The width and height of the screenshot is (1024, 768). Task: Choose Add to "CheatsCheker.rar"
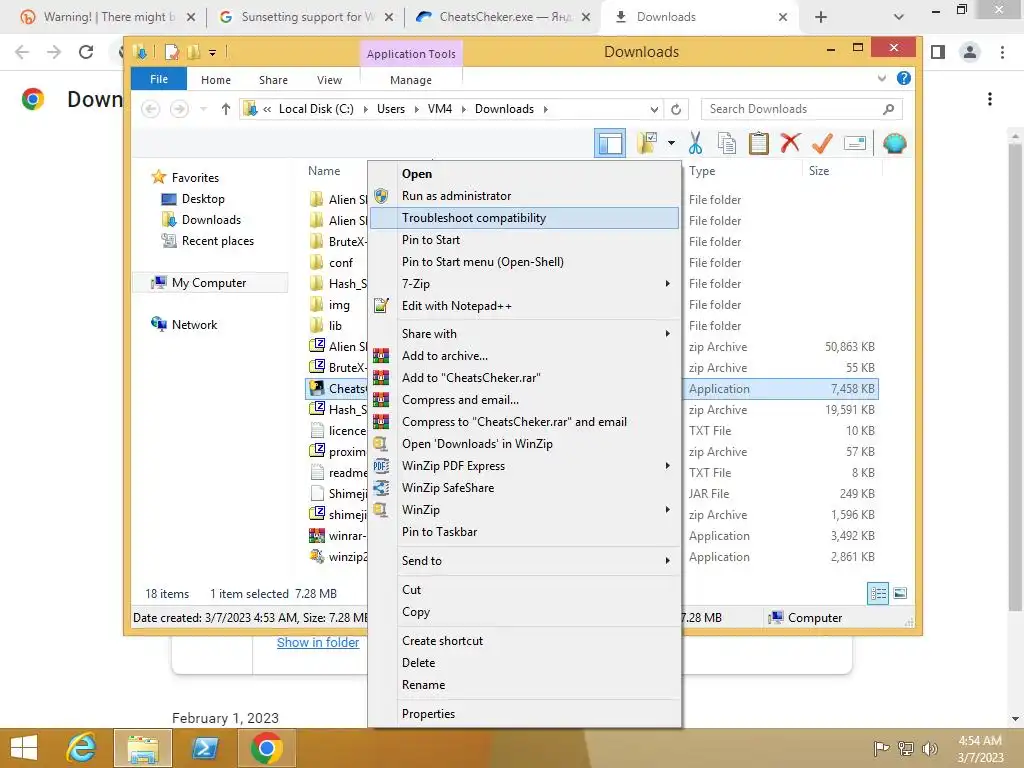[x=524, y=377]
